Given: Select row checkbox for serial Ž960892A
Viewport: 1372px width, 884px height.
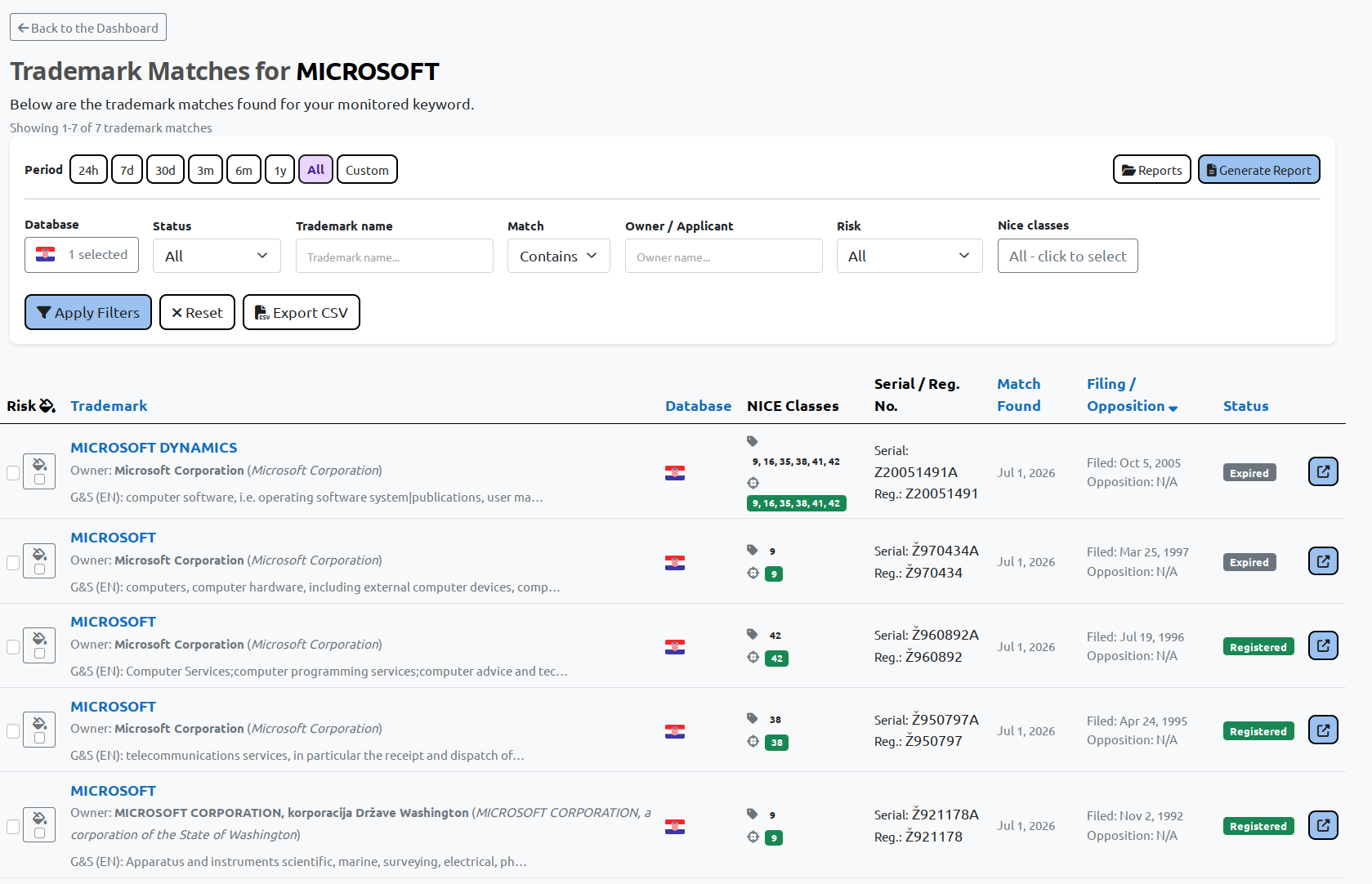Looking at the screenshot, I should 13,647.
